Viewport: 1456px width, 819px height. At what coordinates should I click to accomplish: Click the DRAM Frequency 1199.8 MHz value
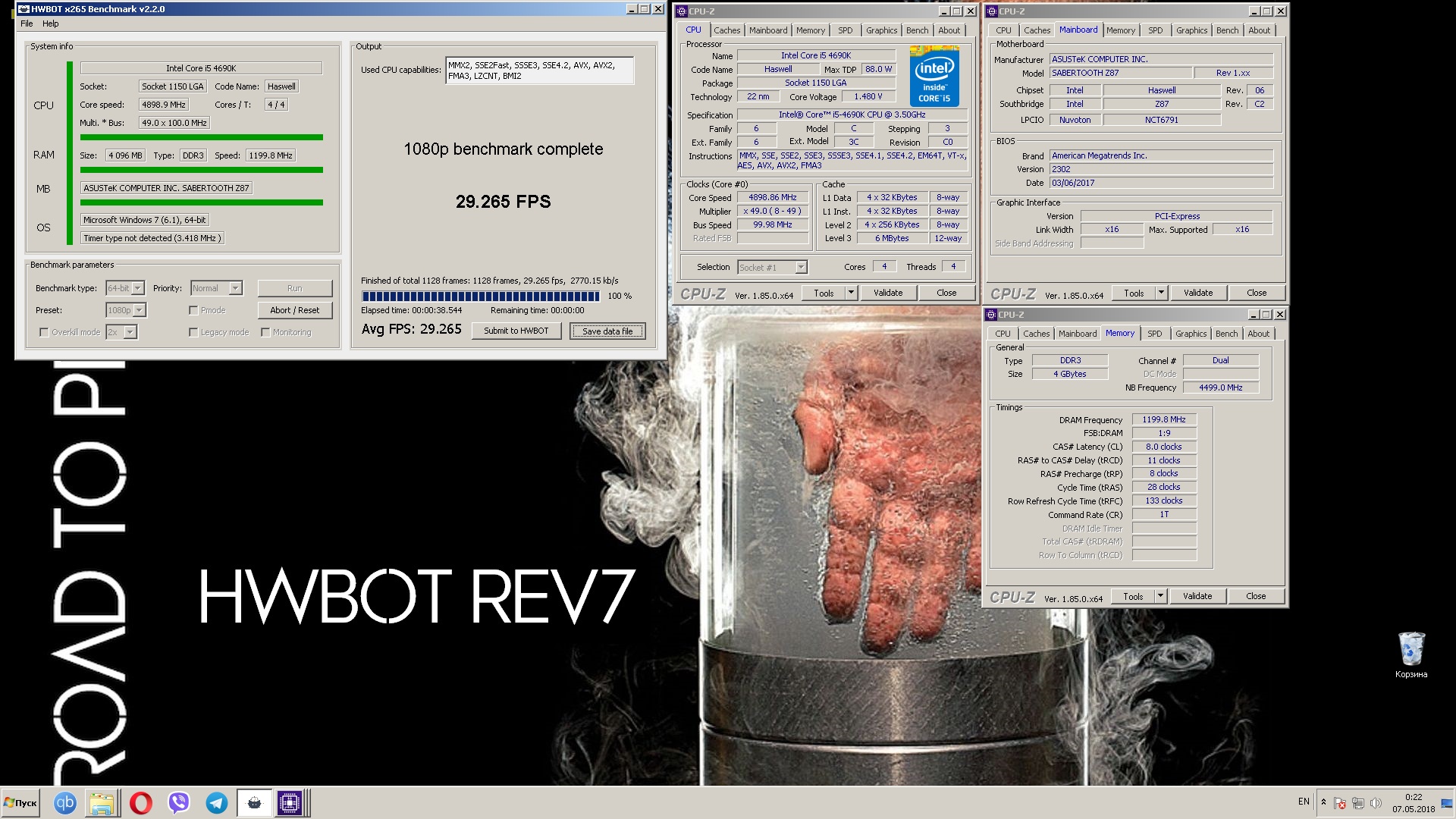[x=1164, y=419]
